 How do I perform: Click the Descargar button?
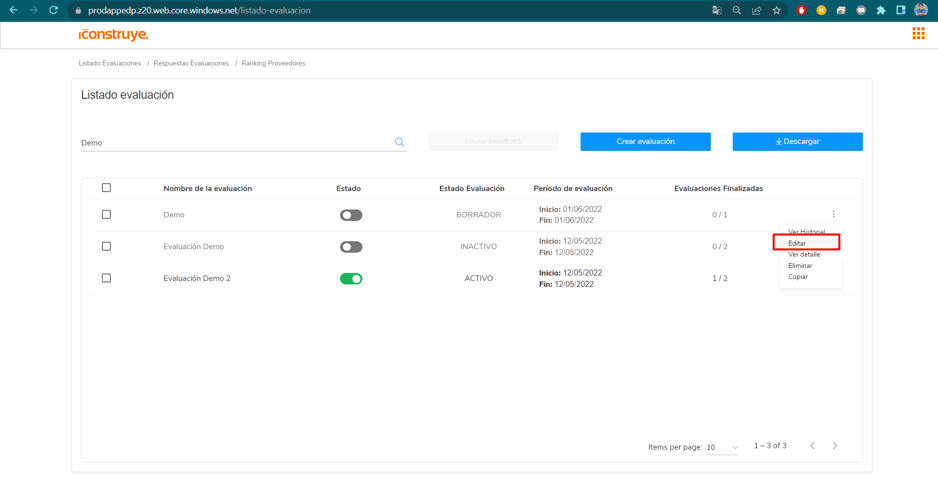[x=797, y=142]
